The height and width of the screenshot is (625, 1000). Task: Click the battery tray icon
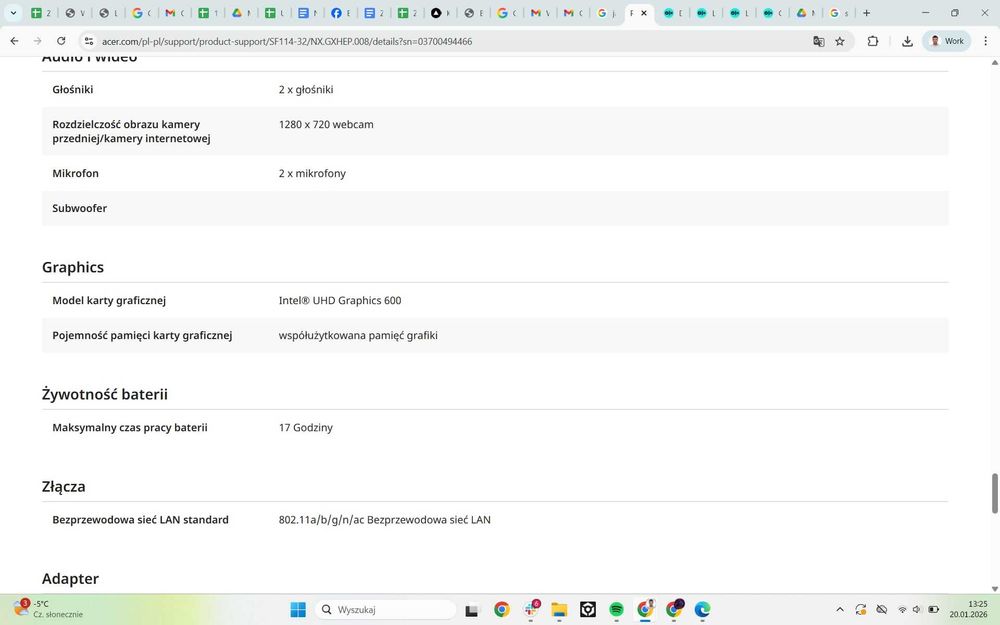(934, 610)
